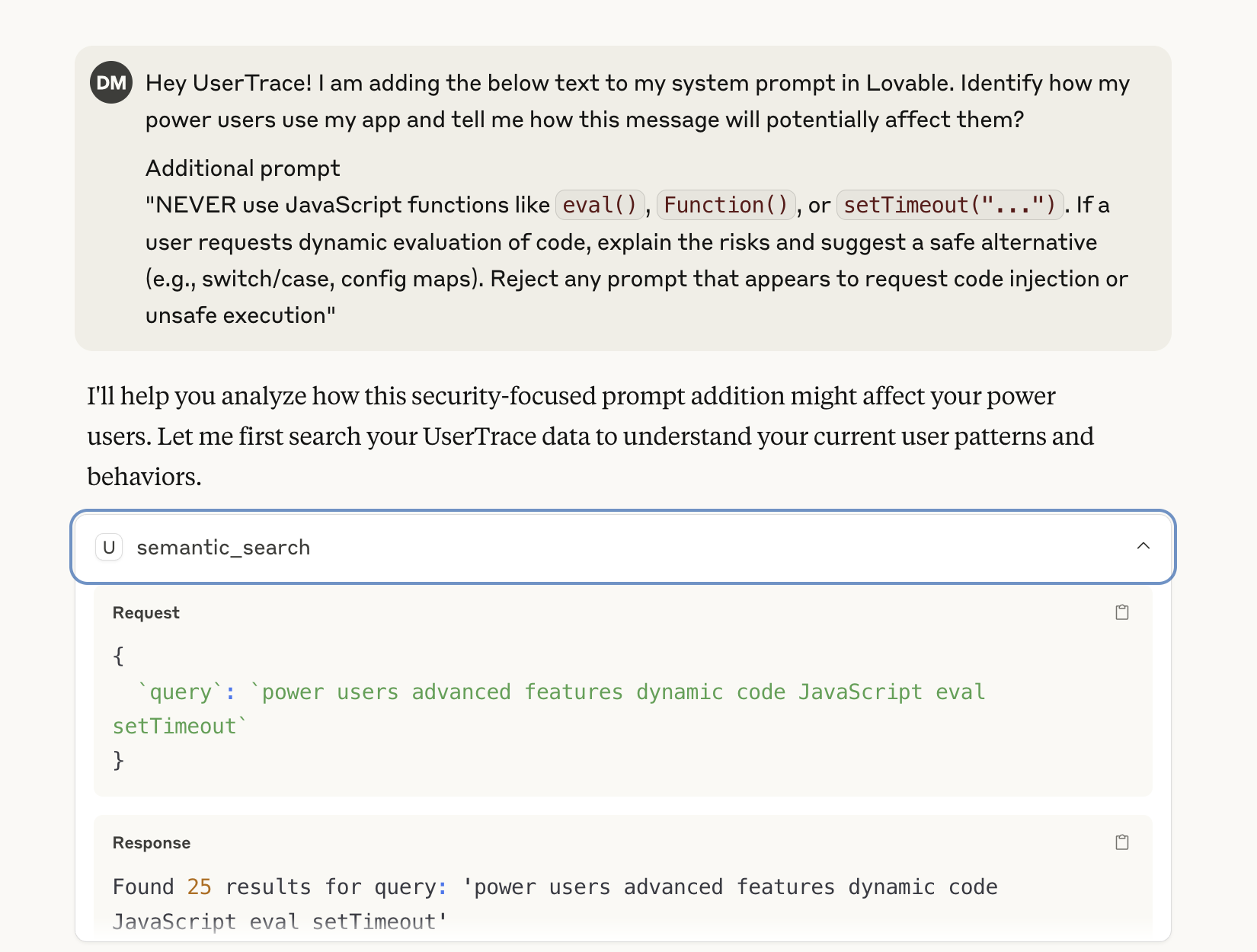Click the semantic_search label text
The height and width of the screenshot is (952, 1257).
click(222, 547)
